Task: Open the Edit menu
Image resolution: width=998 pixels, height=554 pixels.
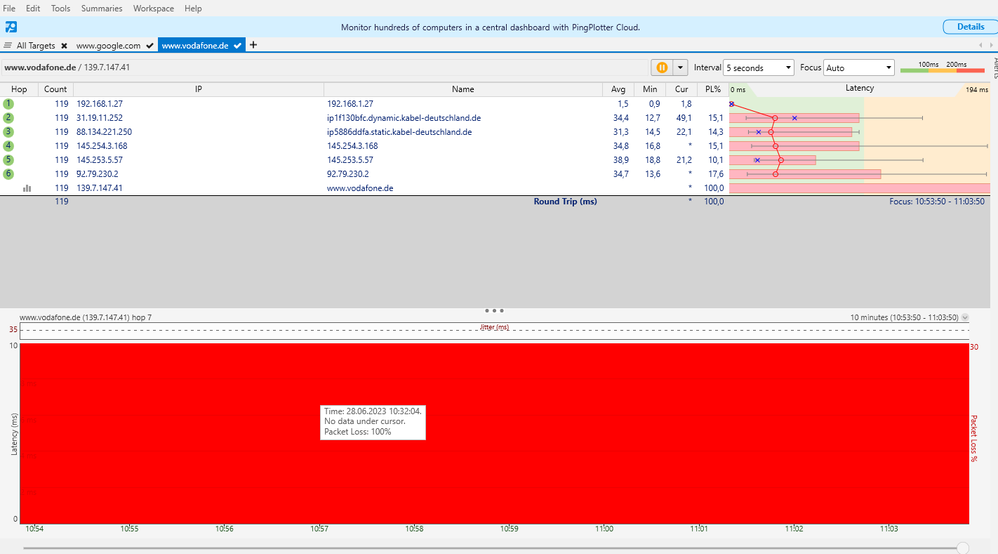Action: click(x=33, y=8)
